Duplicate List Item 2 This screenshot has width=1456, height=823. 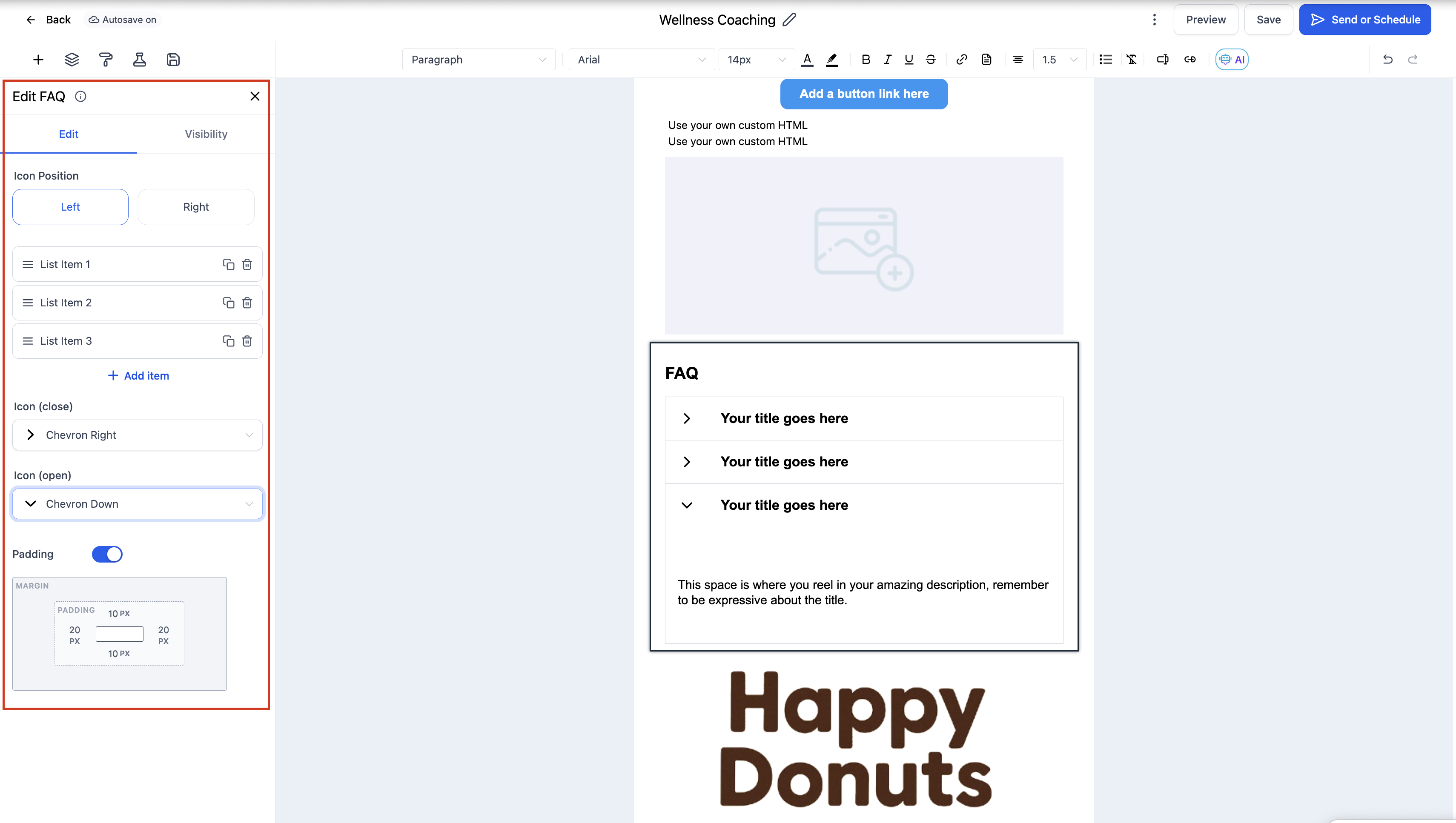click(229, 303)
